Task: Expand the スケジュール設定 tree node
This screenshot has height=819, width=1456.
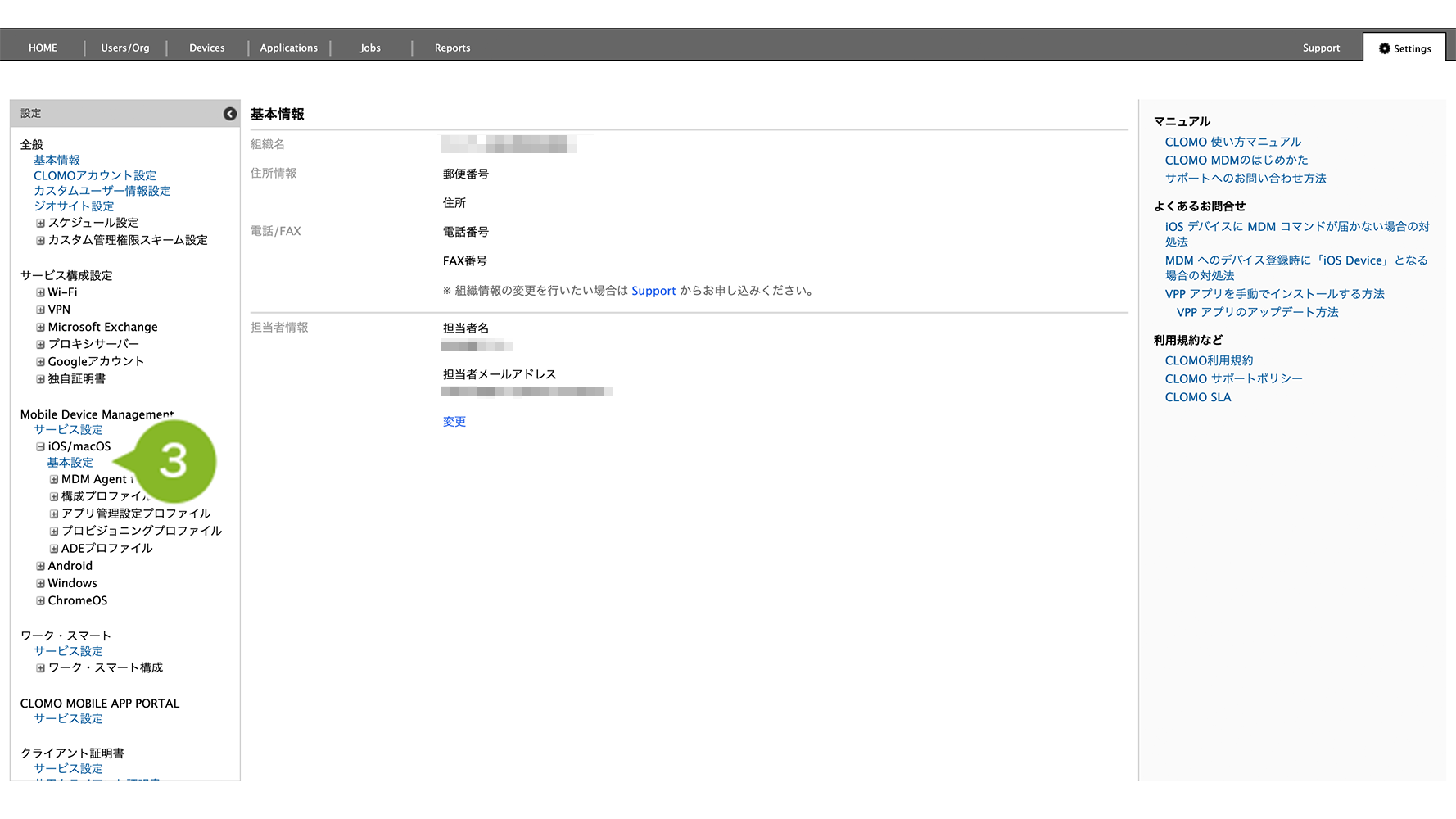Action: point(40,224)
